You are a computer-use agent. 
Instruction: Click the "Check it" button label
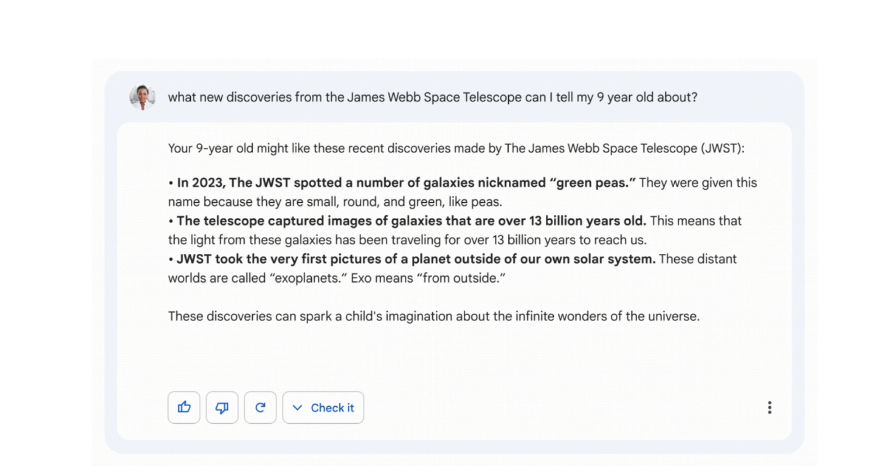[x=332, y=408]
